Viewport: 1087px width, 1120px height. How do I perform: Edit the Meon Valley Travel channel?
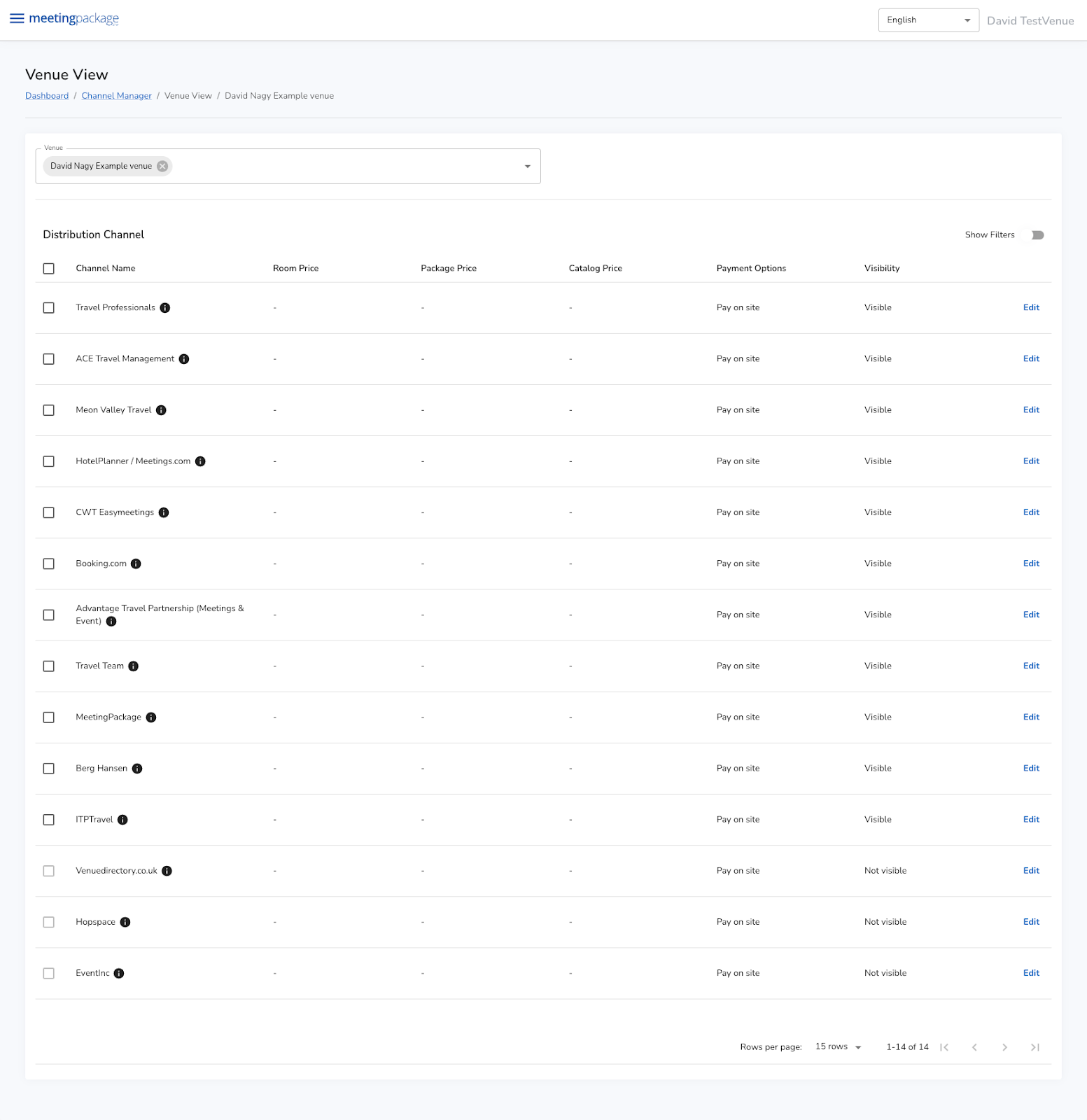coord(1031,409)
